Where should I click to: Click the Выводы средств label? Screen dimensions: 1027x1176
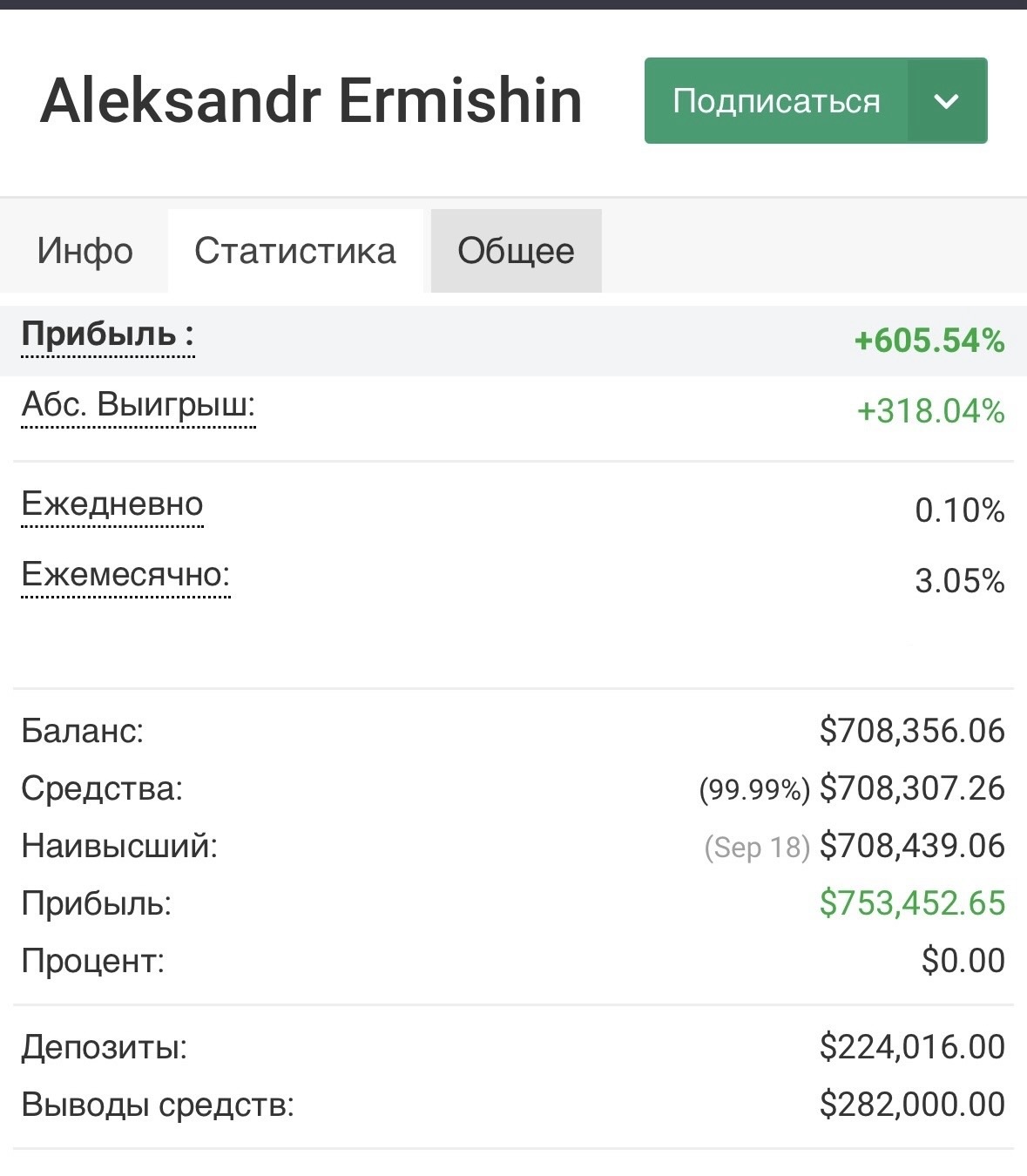(x=158, y=1105)
